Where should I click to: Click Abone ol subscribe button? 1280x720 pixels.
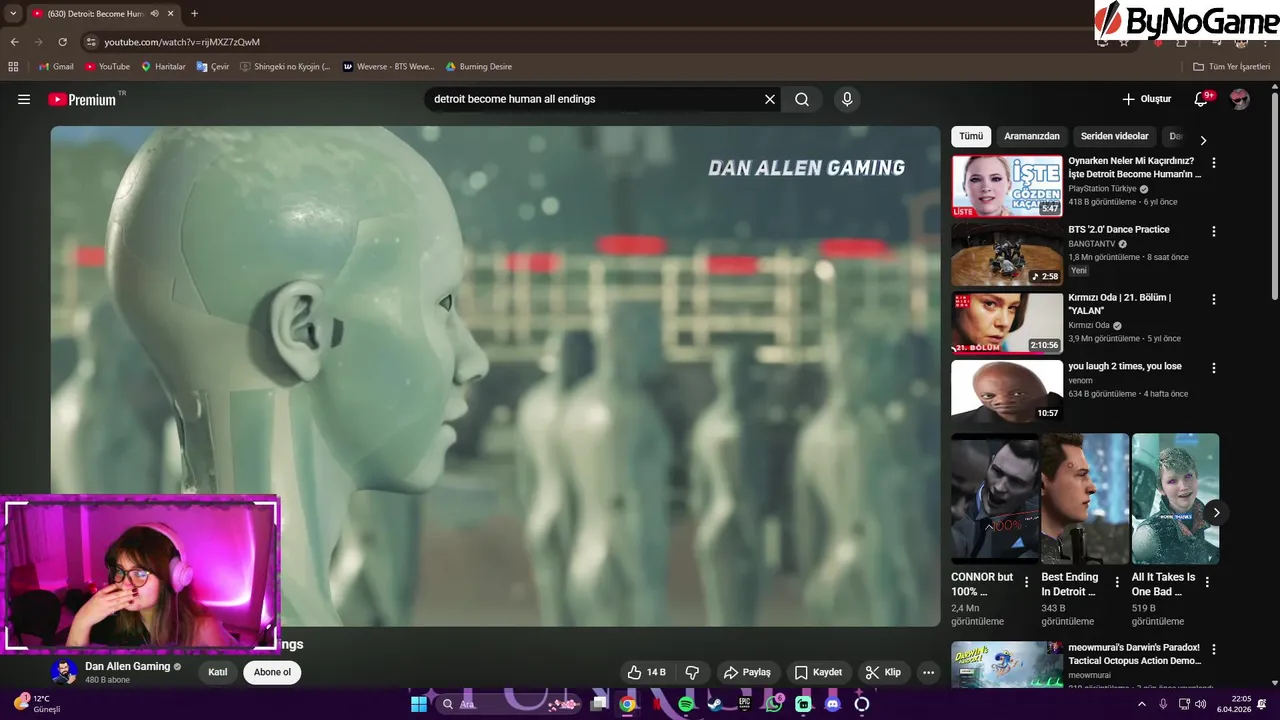tap(272, 672)
